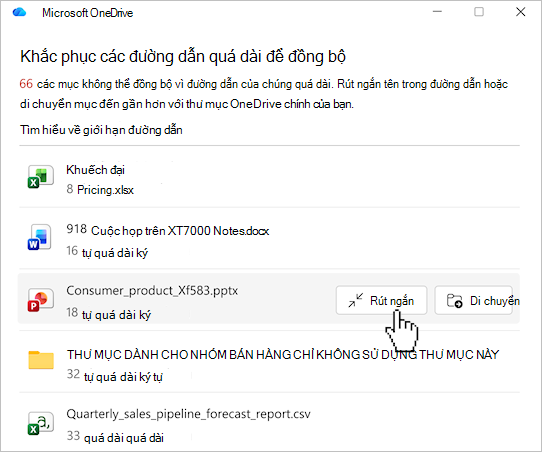
Task: Click the Word icon beside XT7000 Notes.docx
Action: [x=40, y=237]
